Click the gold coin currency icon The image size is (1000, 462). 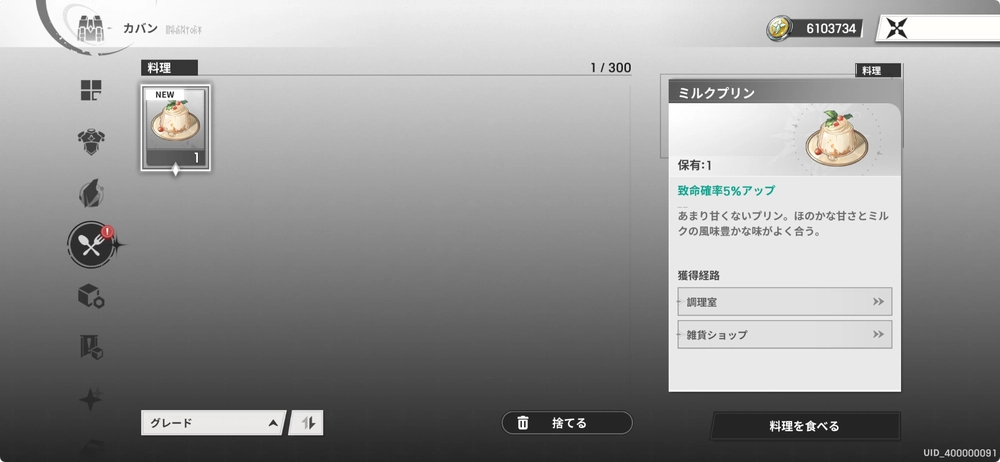pyautogui.click(x=779, y=29)
